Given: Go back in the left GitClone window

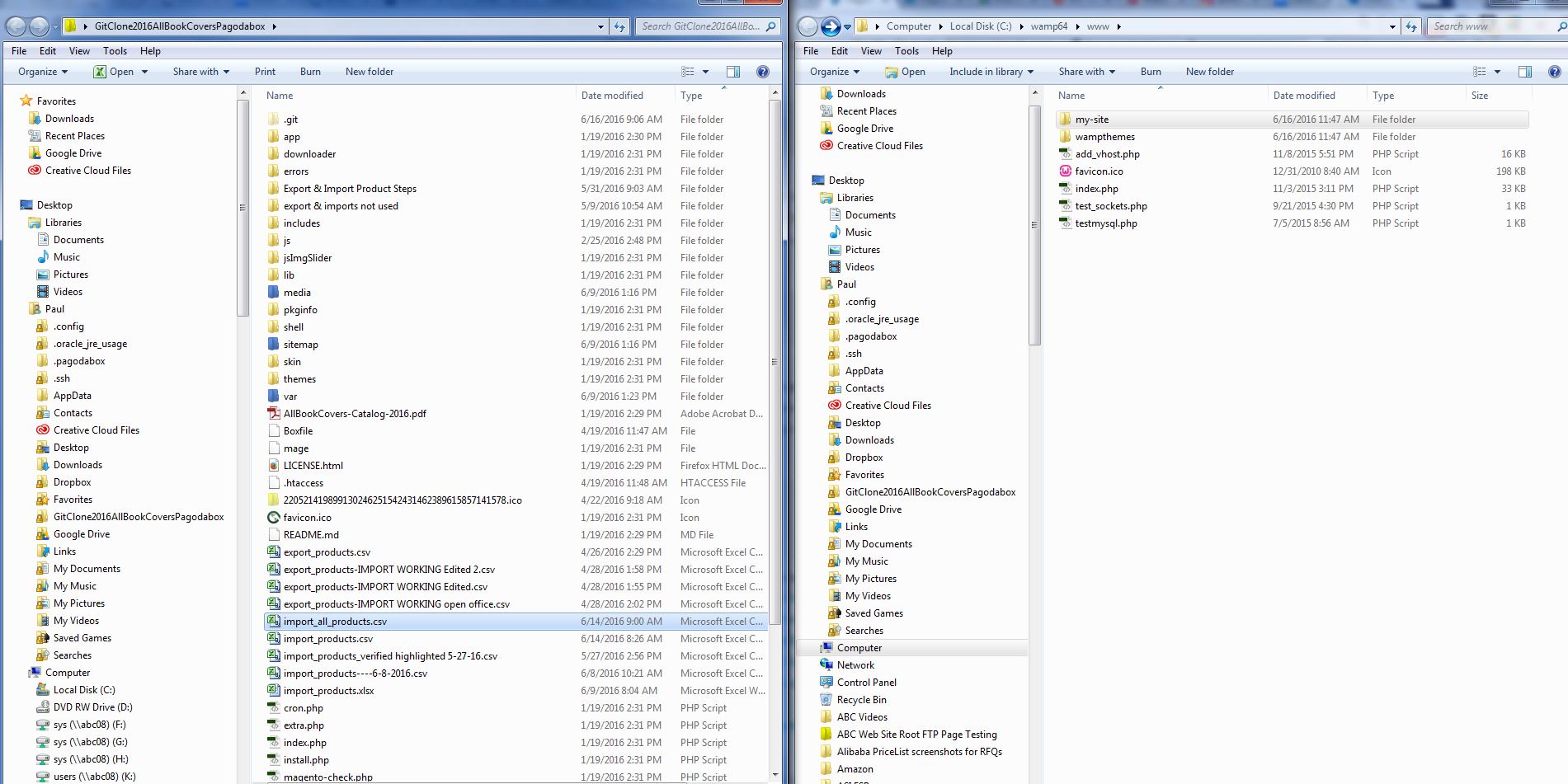Looking at the screenshot, I should 16,26.
